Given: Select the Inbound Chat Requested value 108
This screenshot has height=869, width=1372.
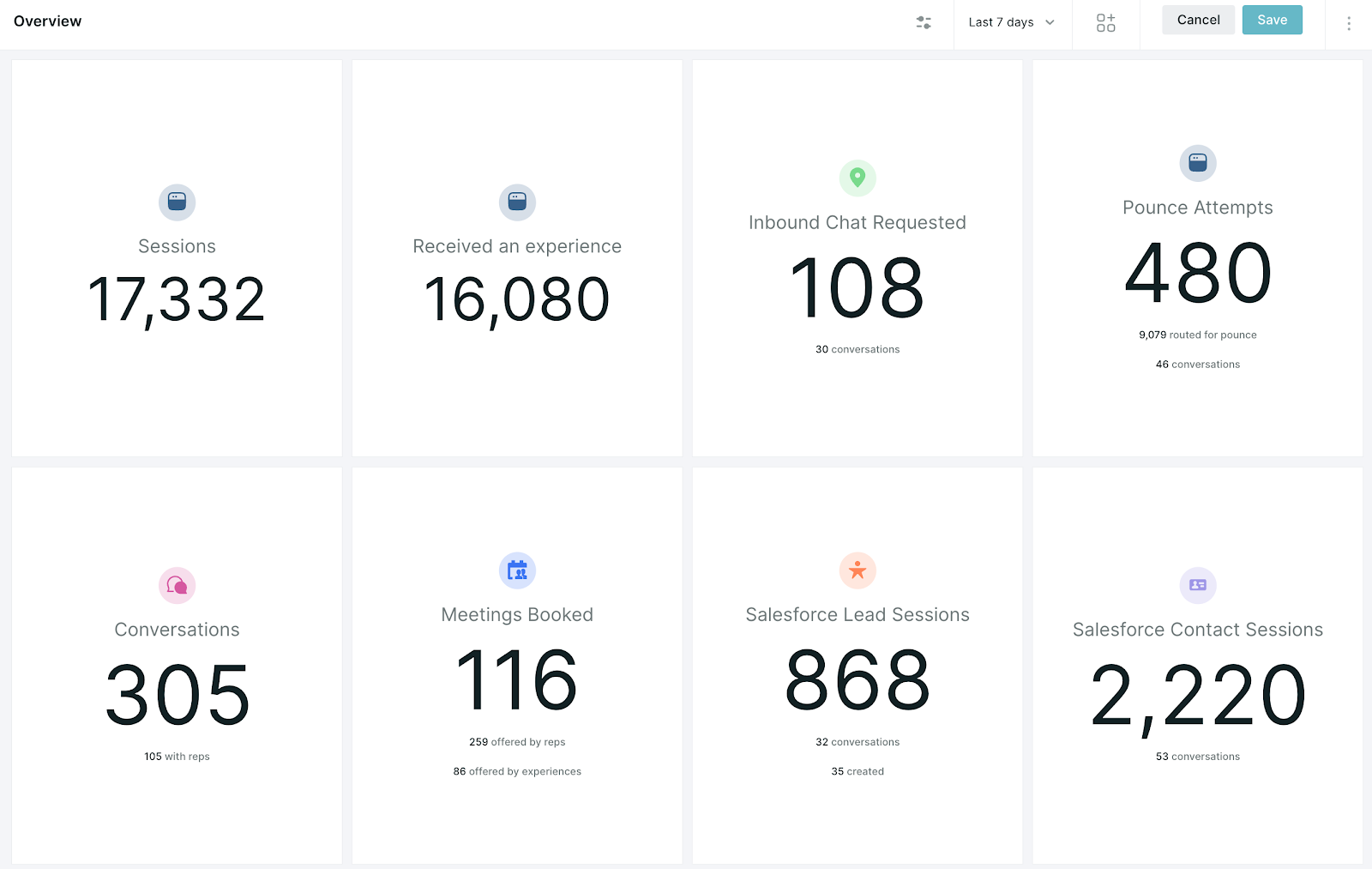Looking at the screenshot, I should [x=857, y=287].
